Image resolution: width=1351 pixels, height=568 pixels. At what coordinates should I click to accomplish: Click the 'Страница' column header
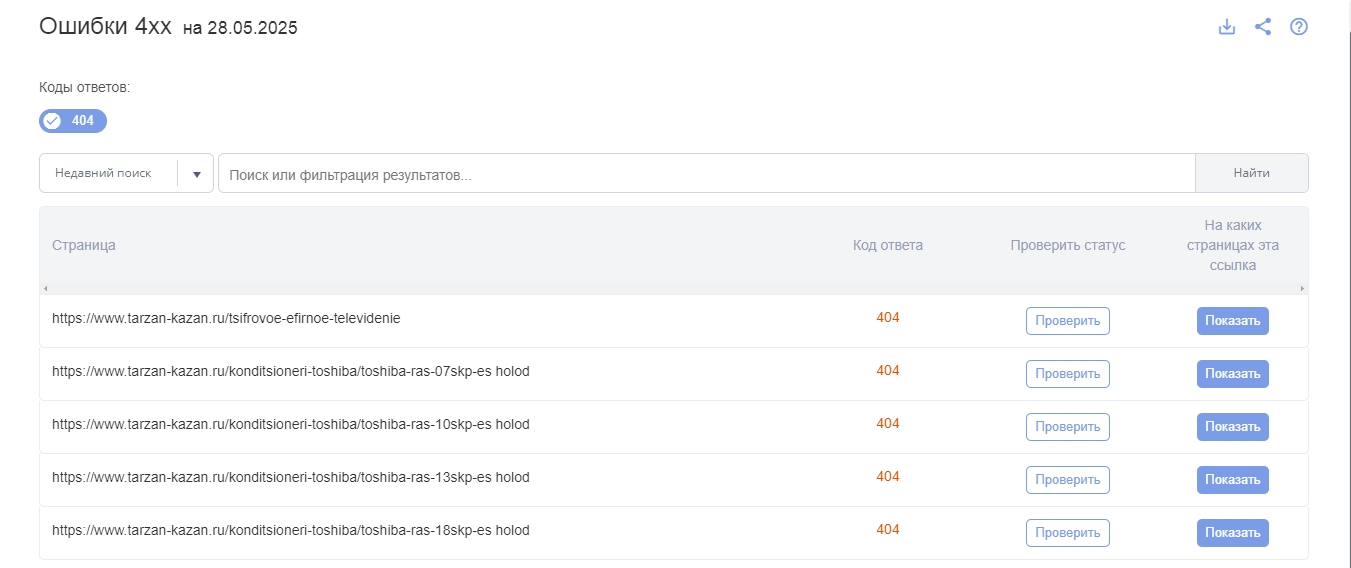point(84,245)
